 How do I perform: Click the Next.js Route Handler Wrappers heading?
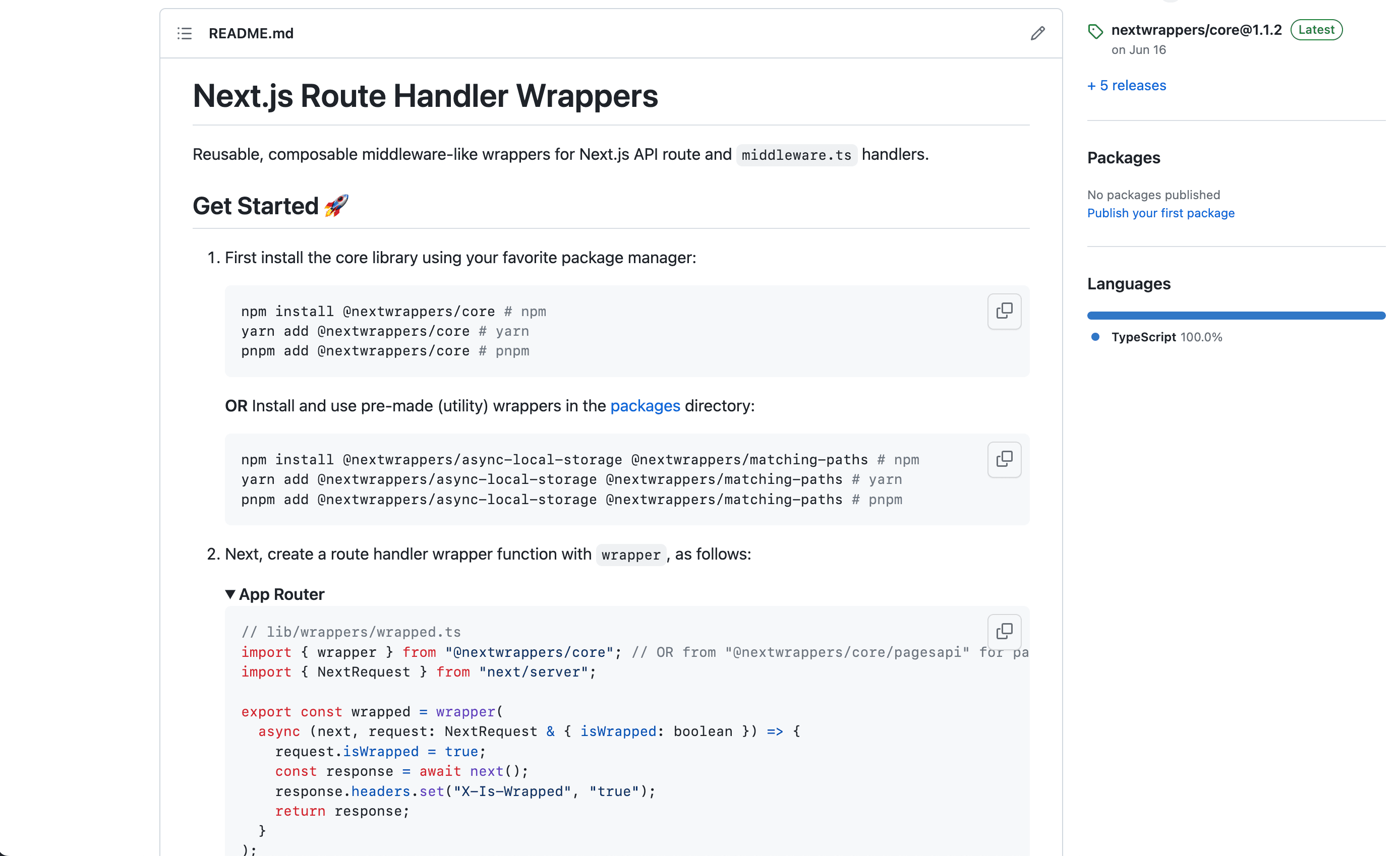(x=425, y=95)
